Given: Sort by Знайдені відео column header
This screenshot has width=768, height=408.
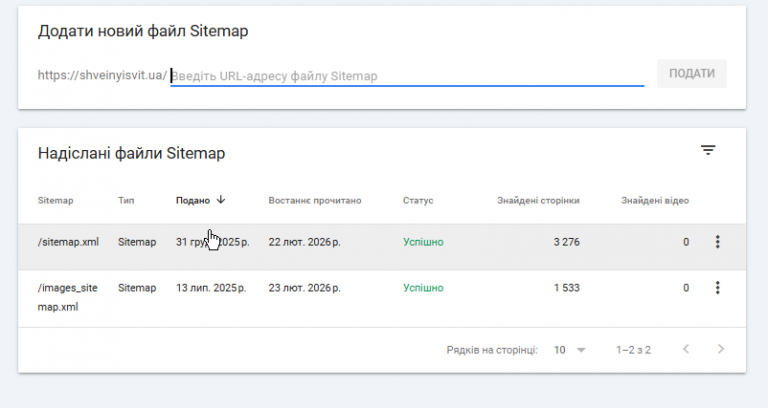Looking at the screenshot, I should [x=654, y=200].
